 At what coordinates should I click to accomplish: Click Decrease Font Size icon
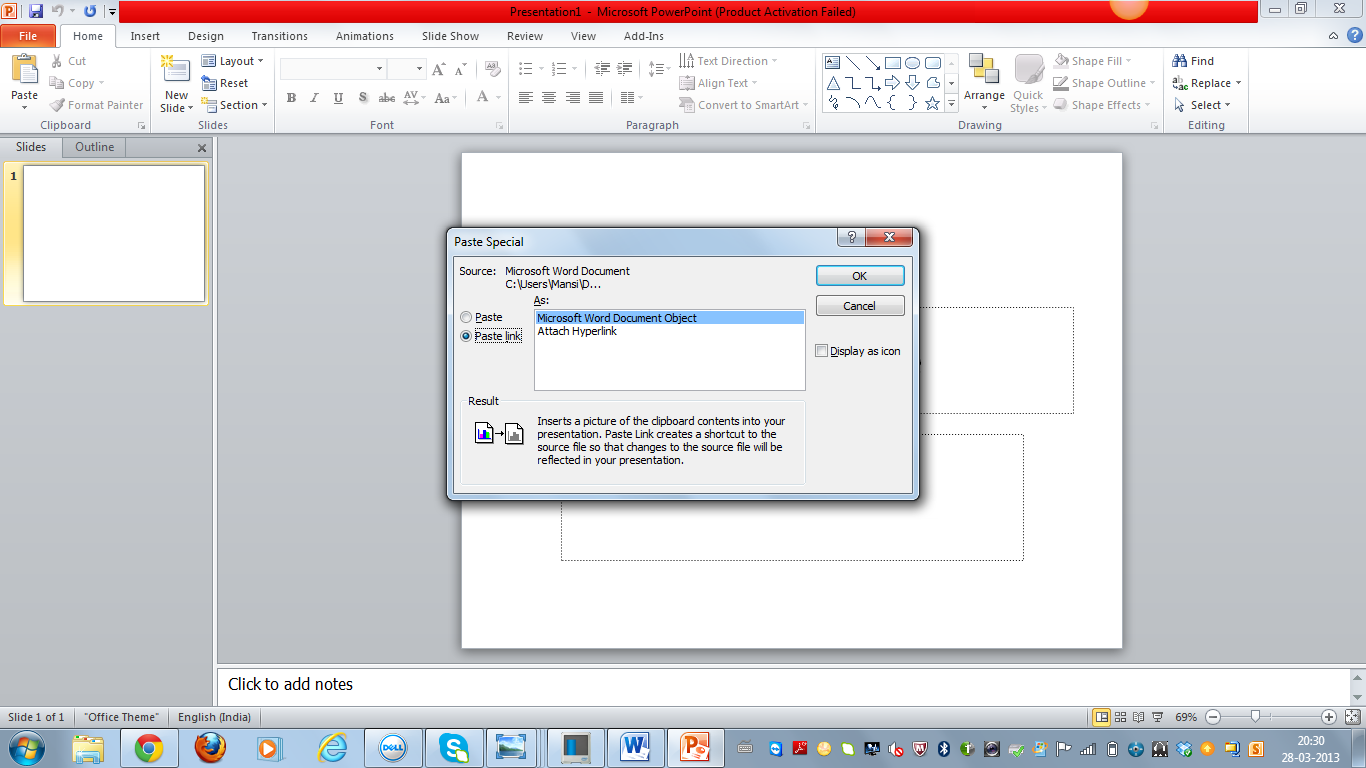click(x=460, y=69)
